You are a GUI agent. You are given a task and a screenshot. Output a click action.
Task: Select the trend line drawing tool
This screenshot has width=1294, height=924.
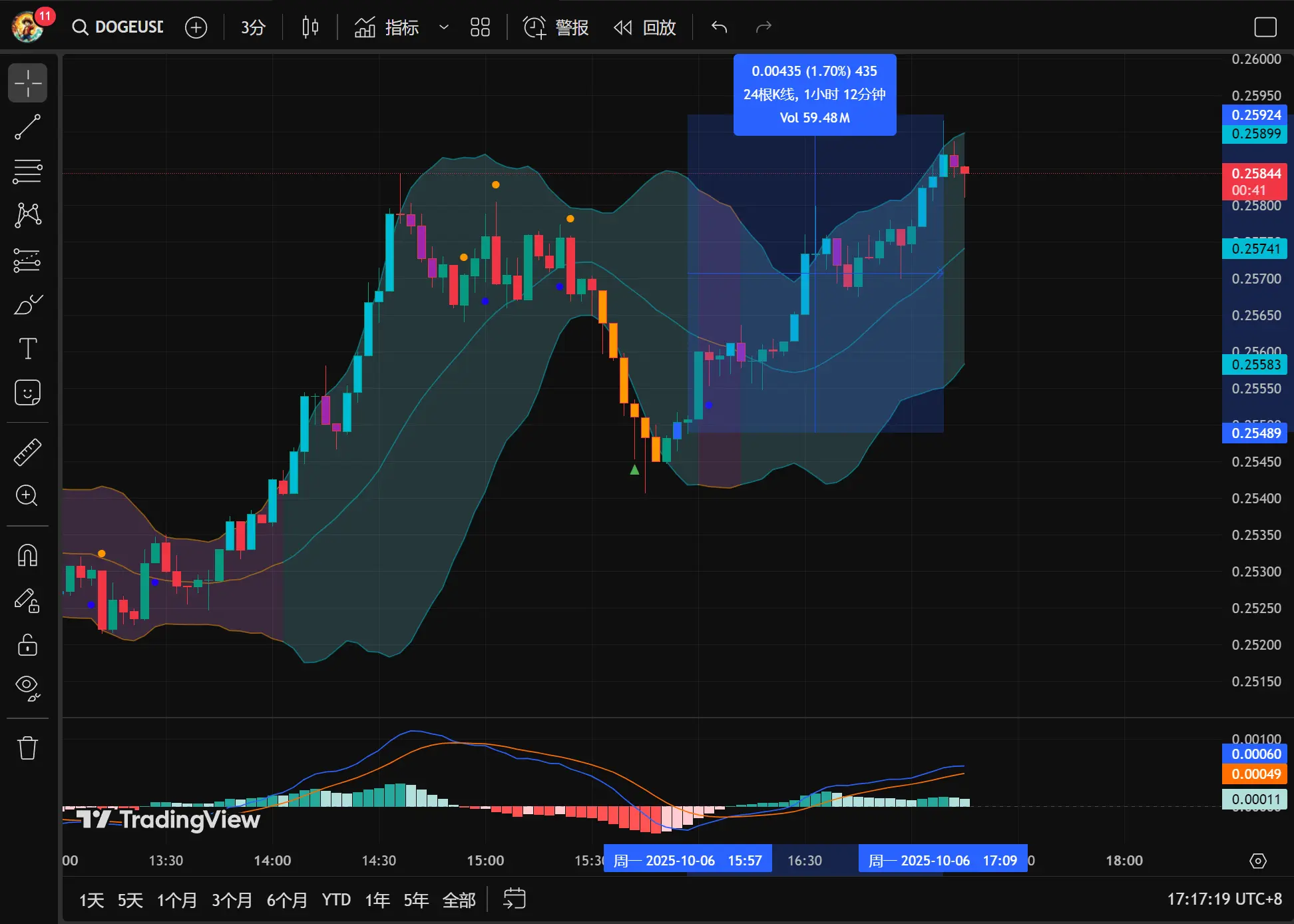tap(27, 126)
